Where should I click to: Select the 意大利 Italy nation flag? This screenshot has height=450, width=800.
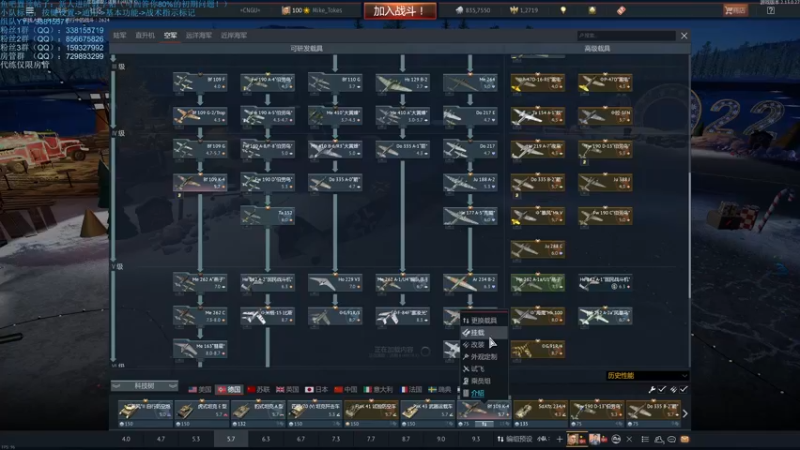coord(378,389)
